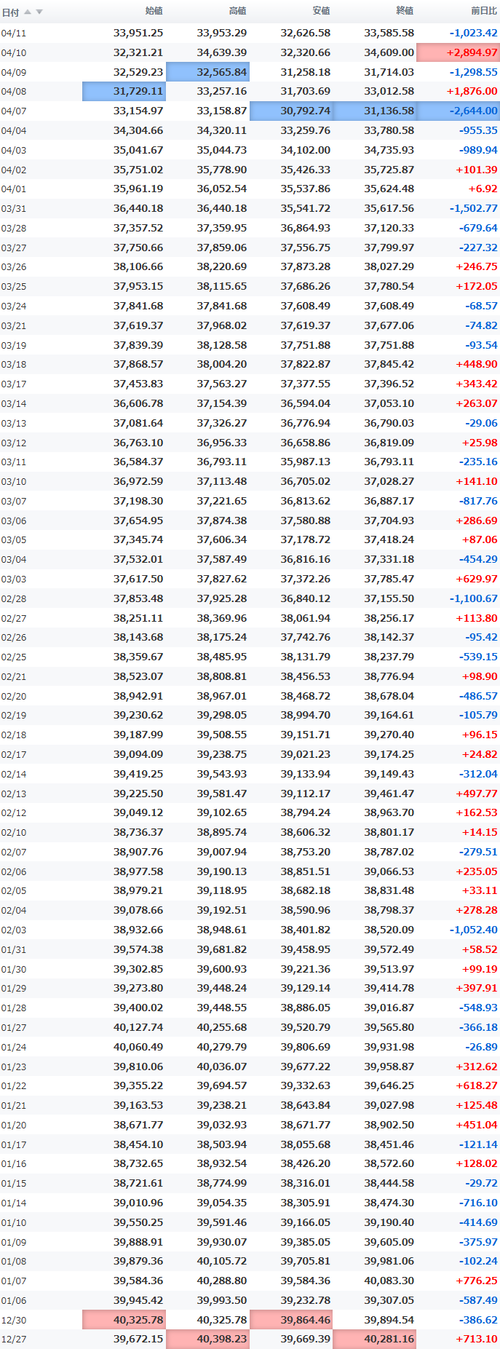Click the high value 37,968.02

[x=221, y=324]
